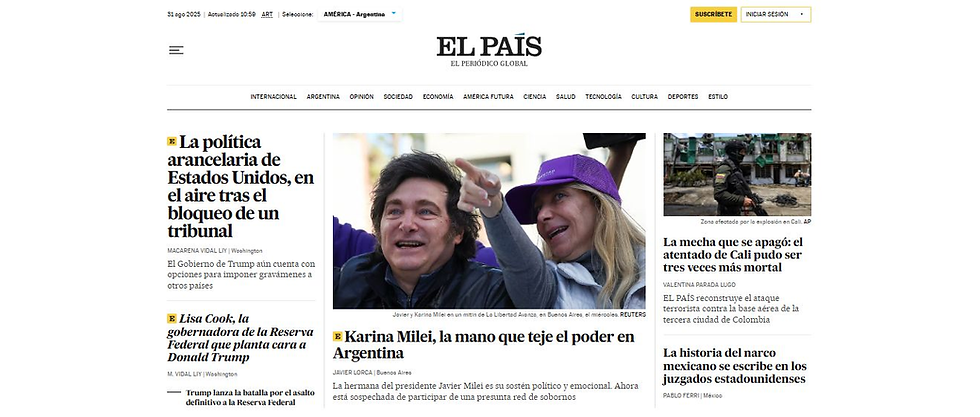Open the TECNOLOGÍA section
The width and height of the screenshot is (980, 417).
603,97
